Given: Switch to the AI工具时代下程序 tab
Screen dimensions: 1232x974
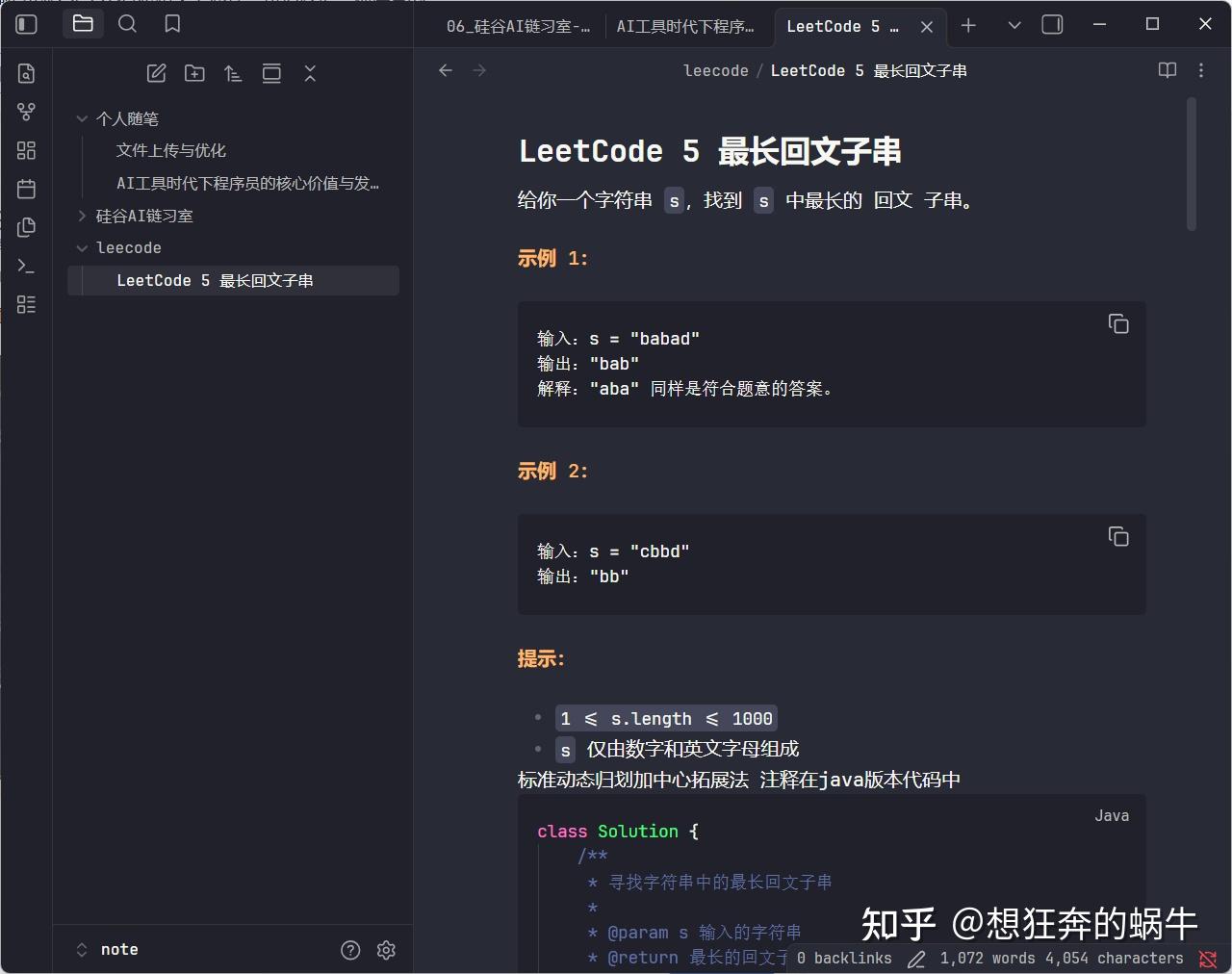Looking at the screenshot, I should [x=685, y=27].
